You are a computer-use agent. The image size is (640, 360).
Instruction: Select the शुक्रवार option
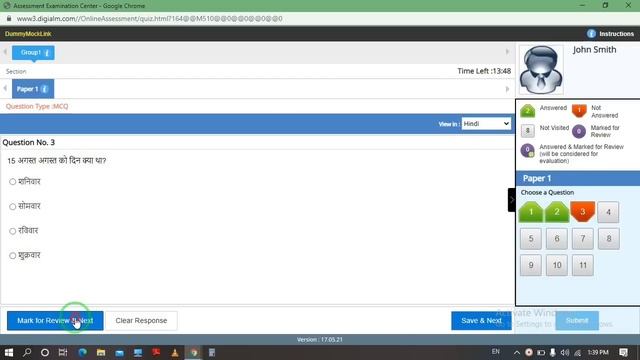(13, 256)
